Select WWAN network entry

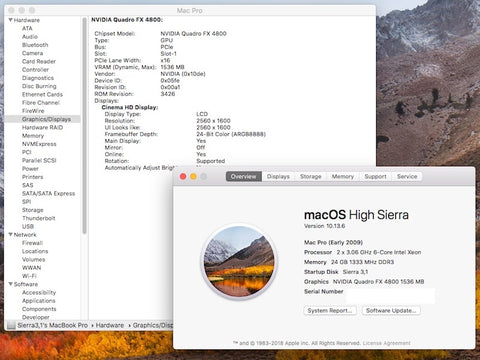point(31,268)
